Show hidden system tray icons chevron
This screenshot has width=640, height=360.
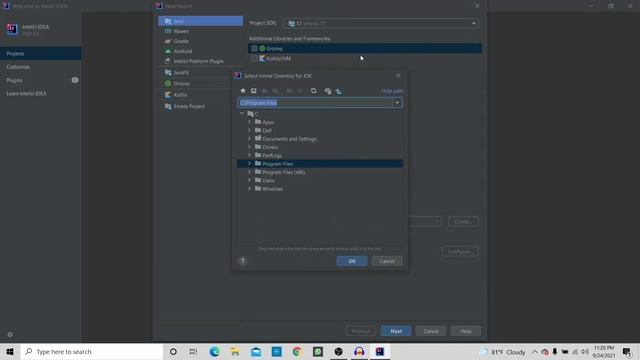point(535,351)
